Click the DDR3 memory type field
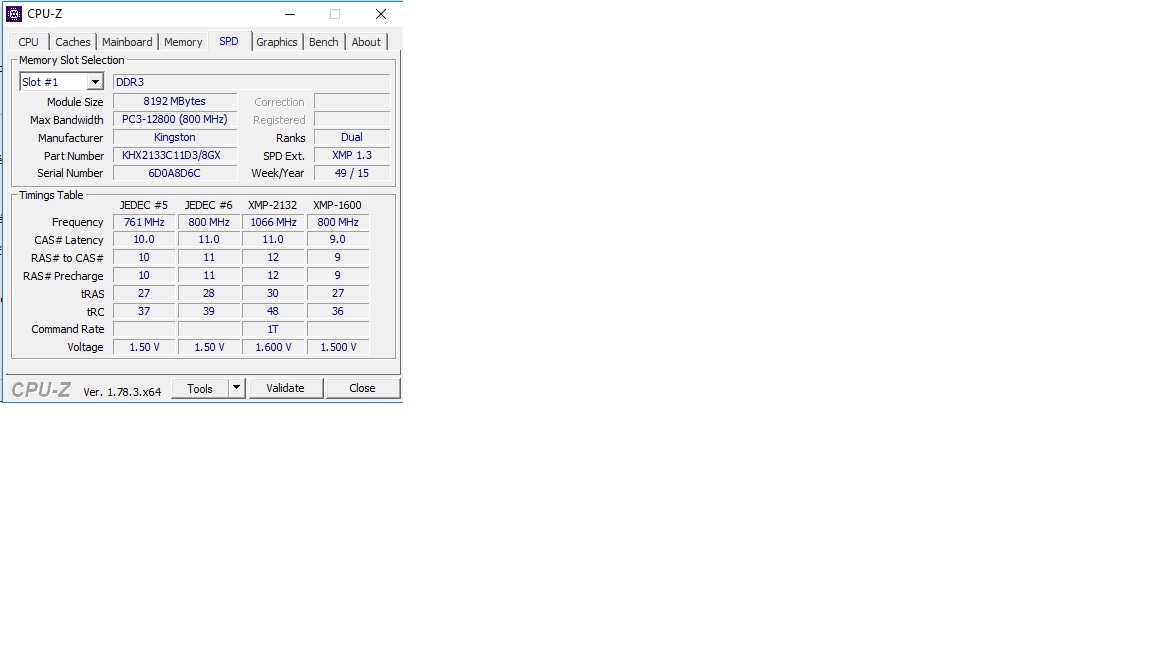 pyautogui.click(x=251, y=82)
